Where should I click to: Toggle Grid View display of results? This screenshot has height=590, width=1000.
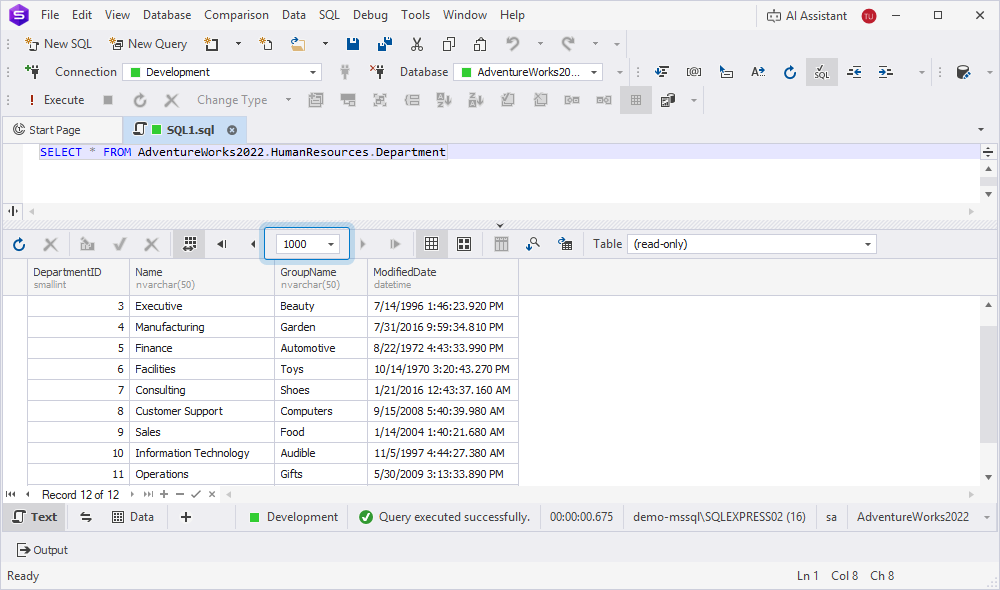pos(431,243)
